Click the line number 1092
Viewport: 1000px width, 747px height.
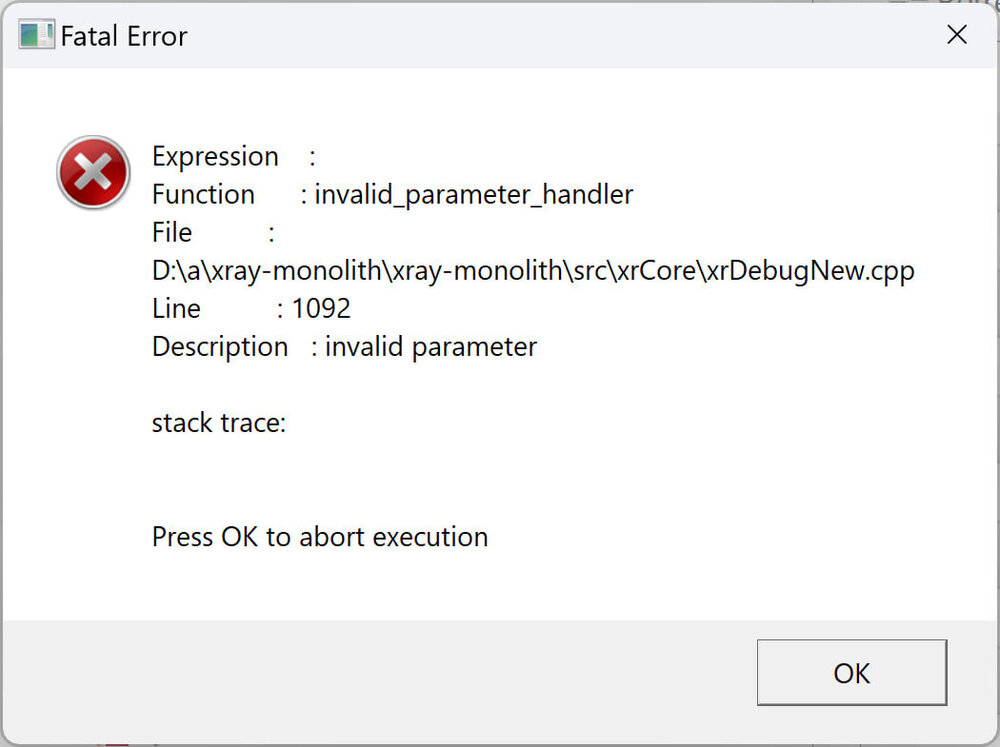tap(321, 309)
